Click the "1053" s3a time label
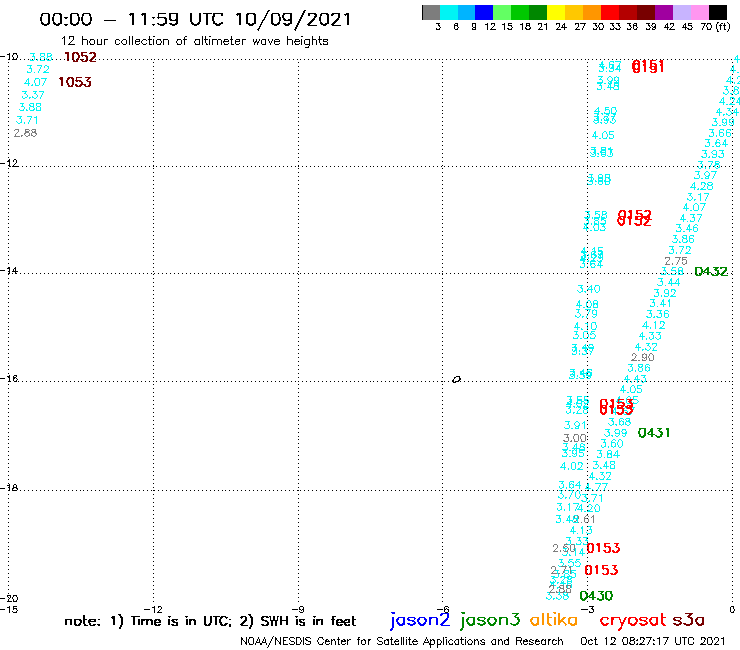 point(75,82)
